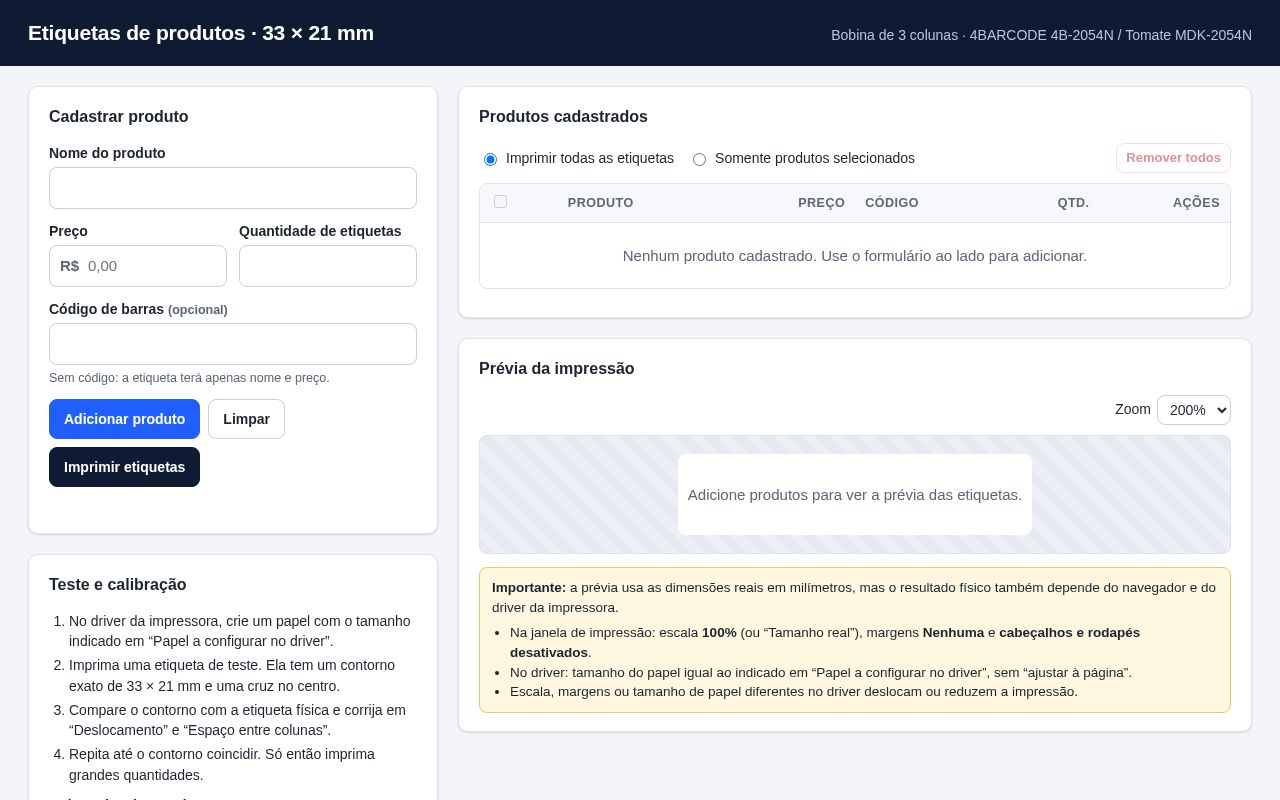Click the Limpar button

246,419
